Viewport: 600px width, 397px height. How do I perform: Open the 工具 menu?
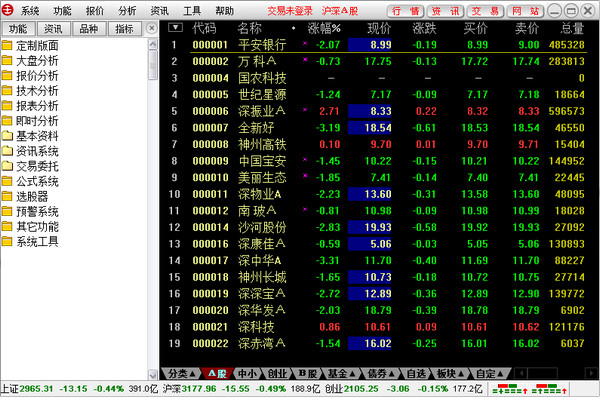tap(192, 11)
